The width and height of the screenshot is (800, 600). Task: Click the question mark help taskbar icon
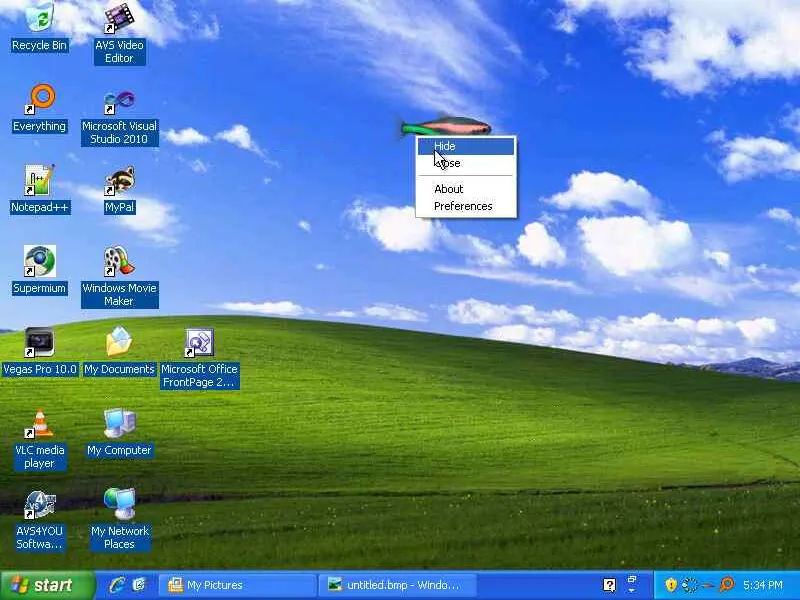point(609,585)
